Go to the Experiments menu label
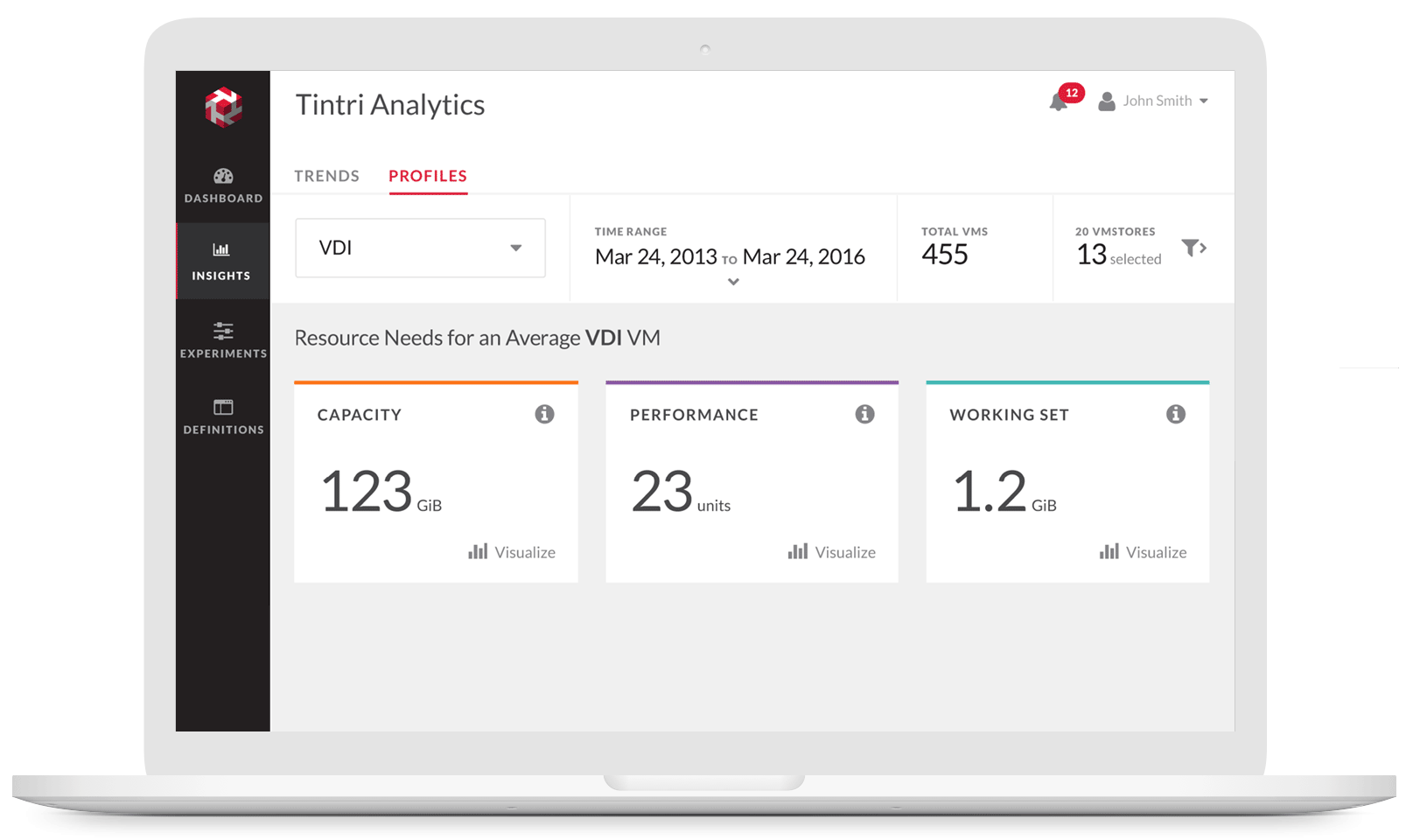 click(x=223, y=353)
